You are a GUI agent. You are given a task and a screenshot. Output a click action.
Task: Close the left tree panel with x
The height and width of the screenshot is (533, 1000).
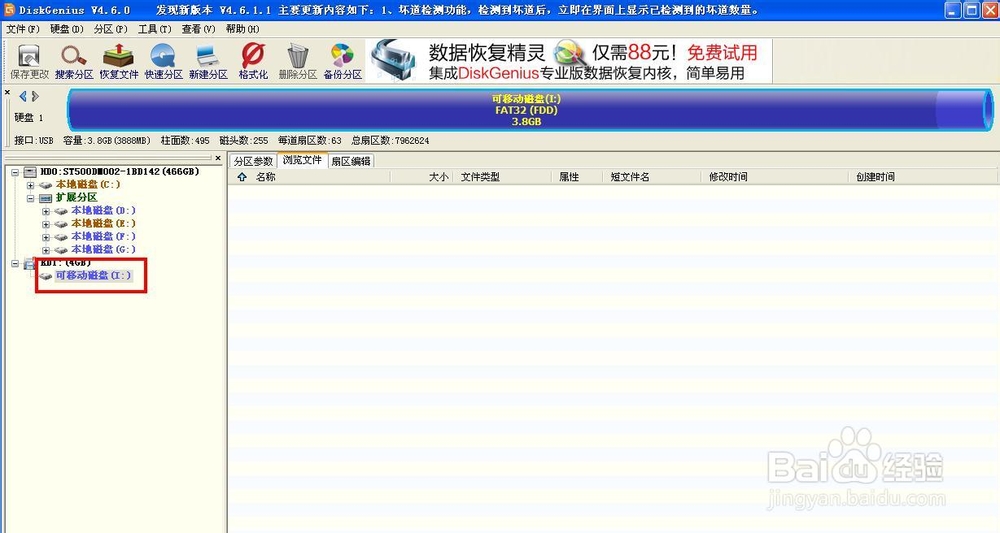click(218, 157)
